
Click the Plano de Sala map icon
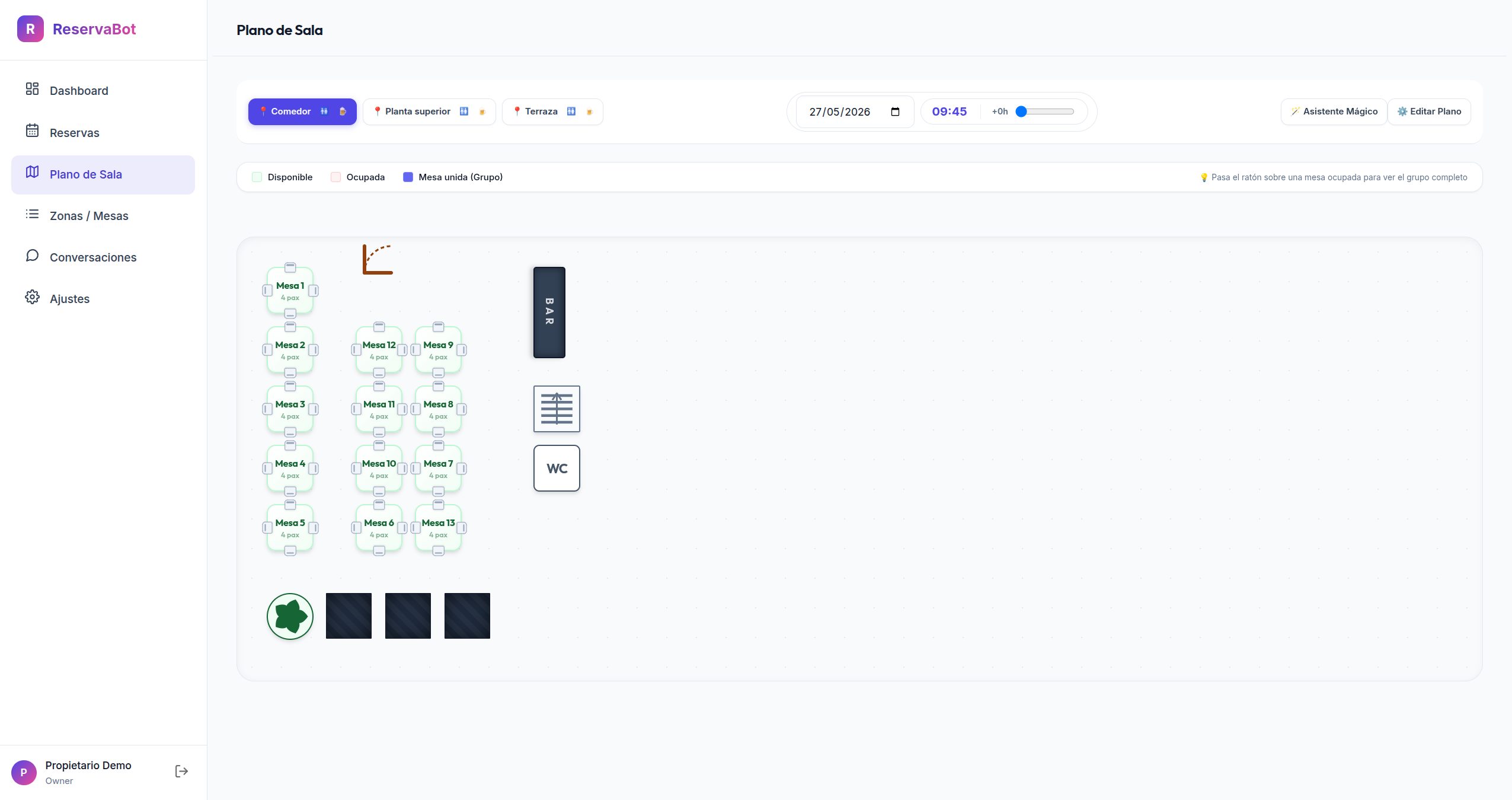[32, 172]
